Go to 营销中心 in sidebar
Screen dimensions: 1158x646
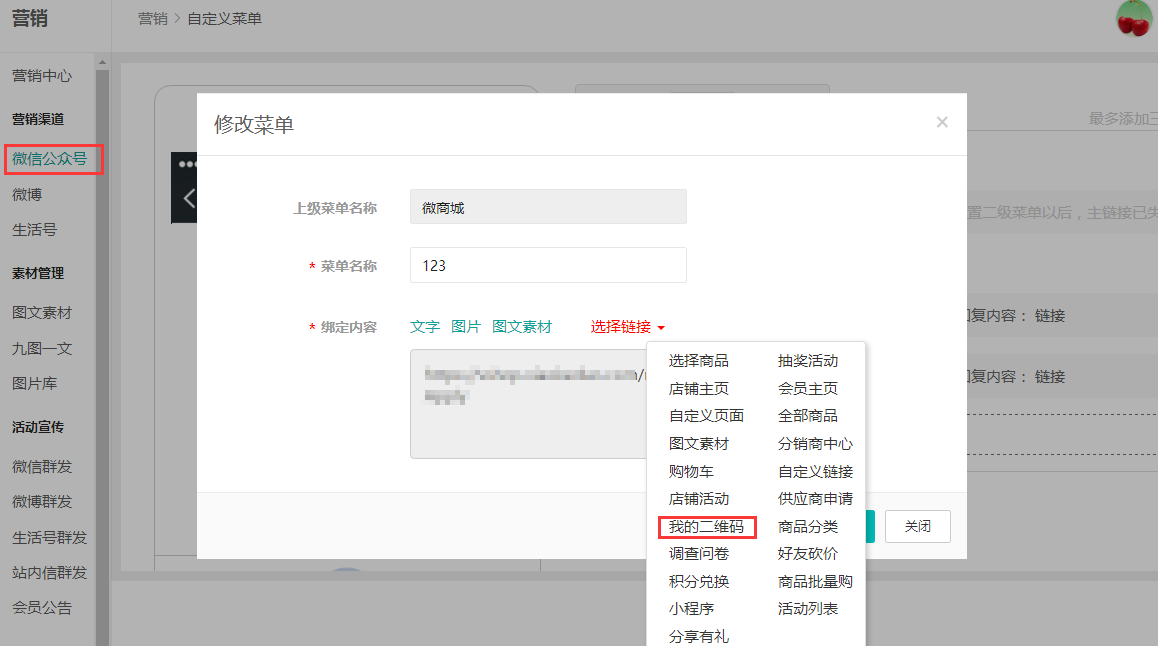click(x=42, y=76)
